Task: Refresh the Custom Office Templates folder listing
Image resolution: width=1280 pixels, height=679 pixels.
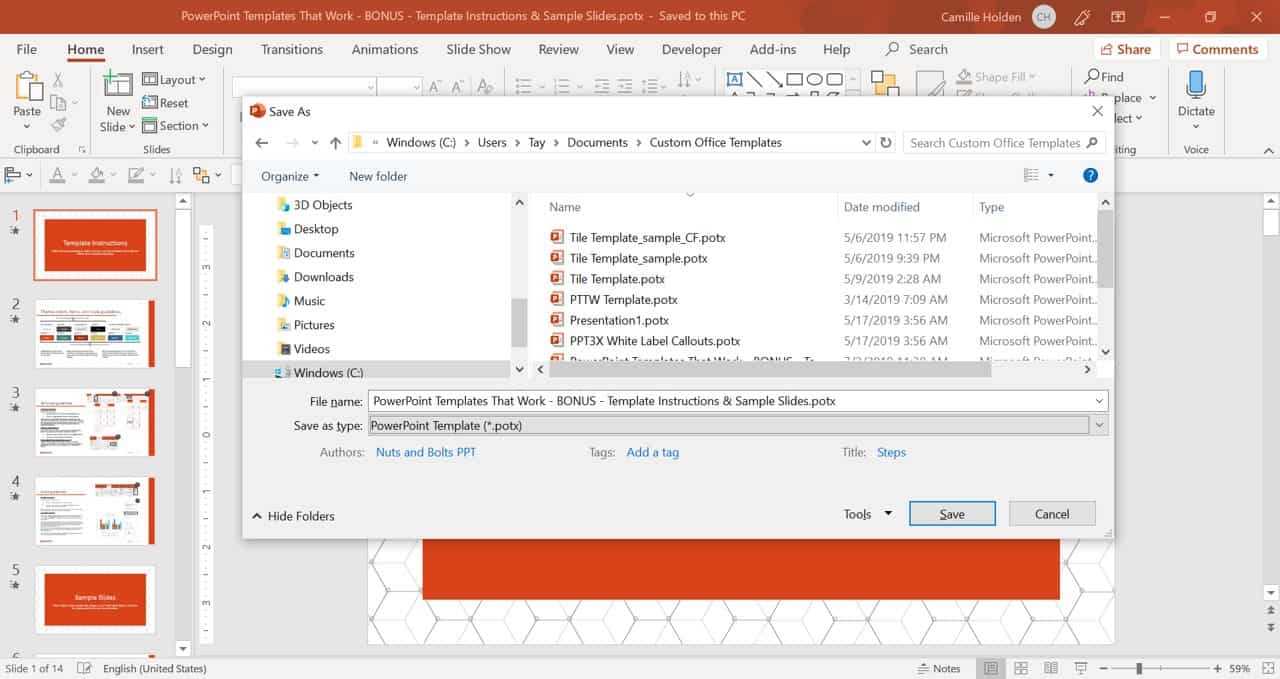Action: [x=885, y=143]
